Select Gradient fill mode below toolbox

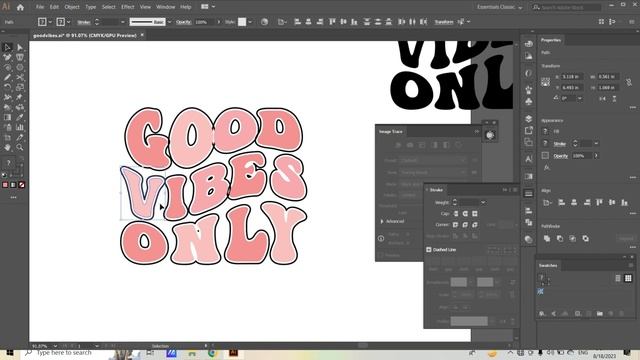click(13, 185)
